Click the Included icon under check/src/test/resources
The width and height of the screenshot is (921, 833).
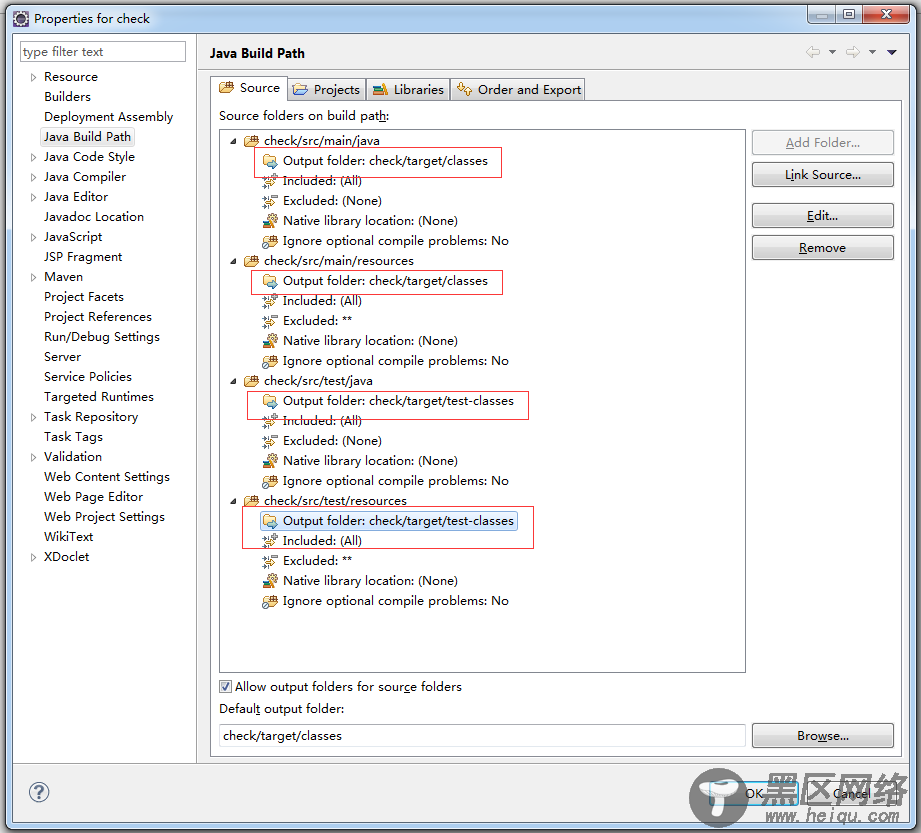tap(270, 540)
